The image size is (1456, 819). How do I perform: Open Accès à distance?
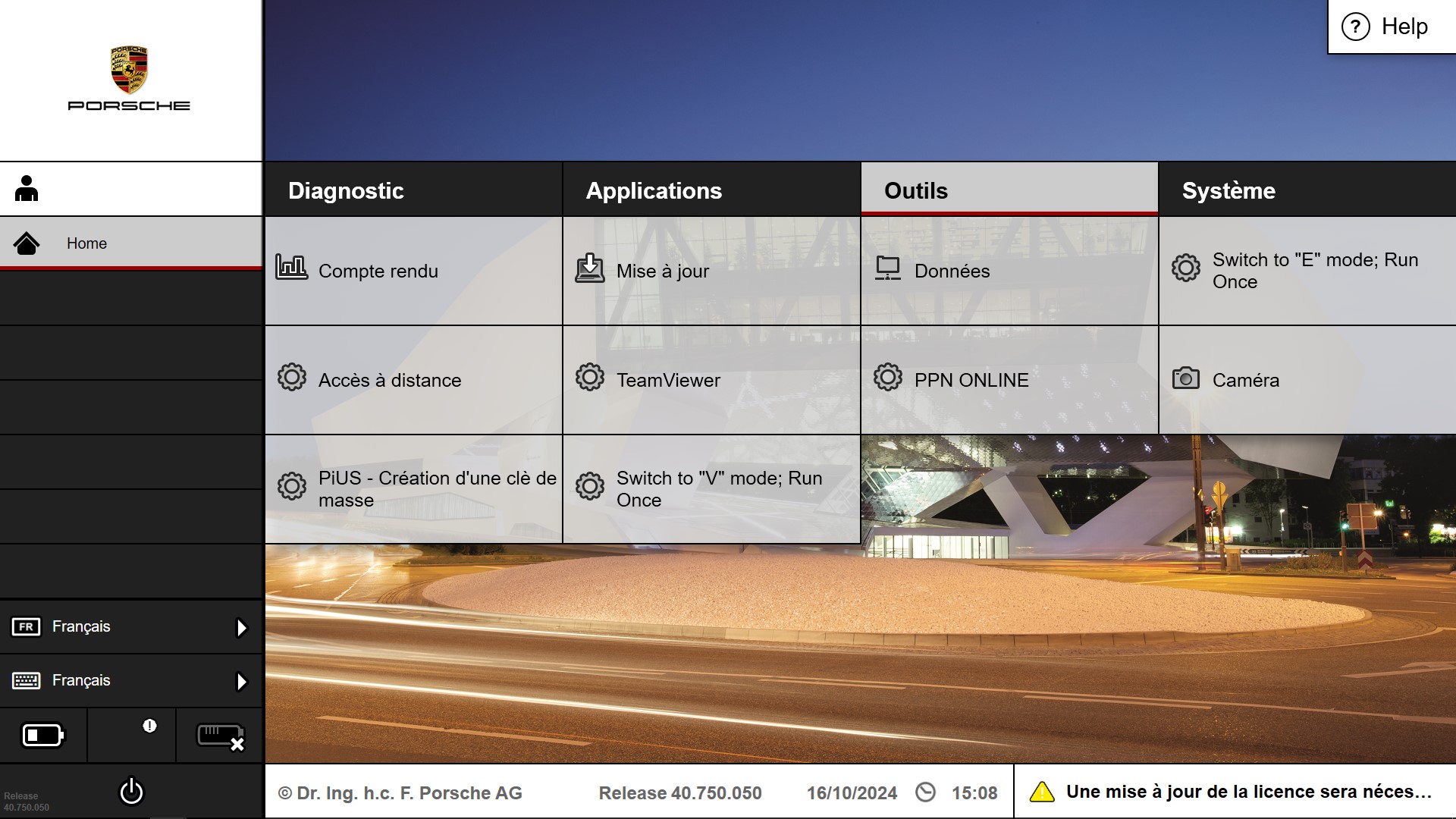click(413, 380)
